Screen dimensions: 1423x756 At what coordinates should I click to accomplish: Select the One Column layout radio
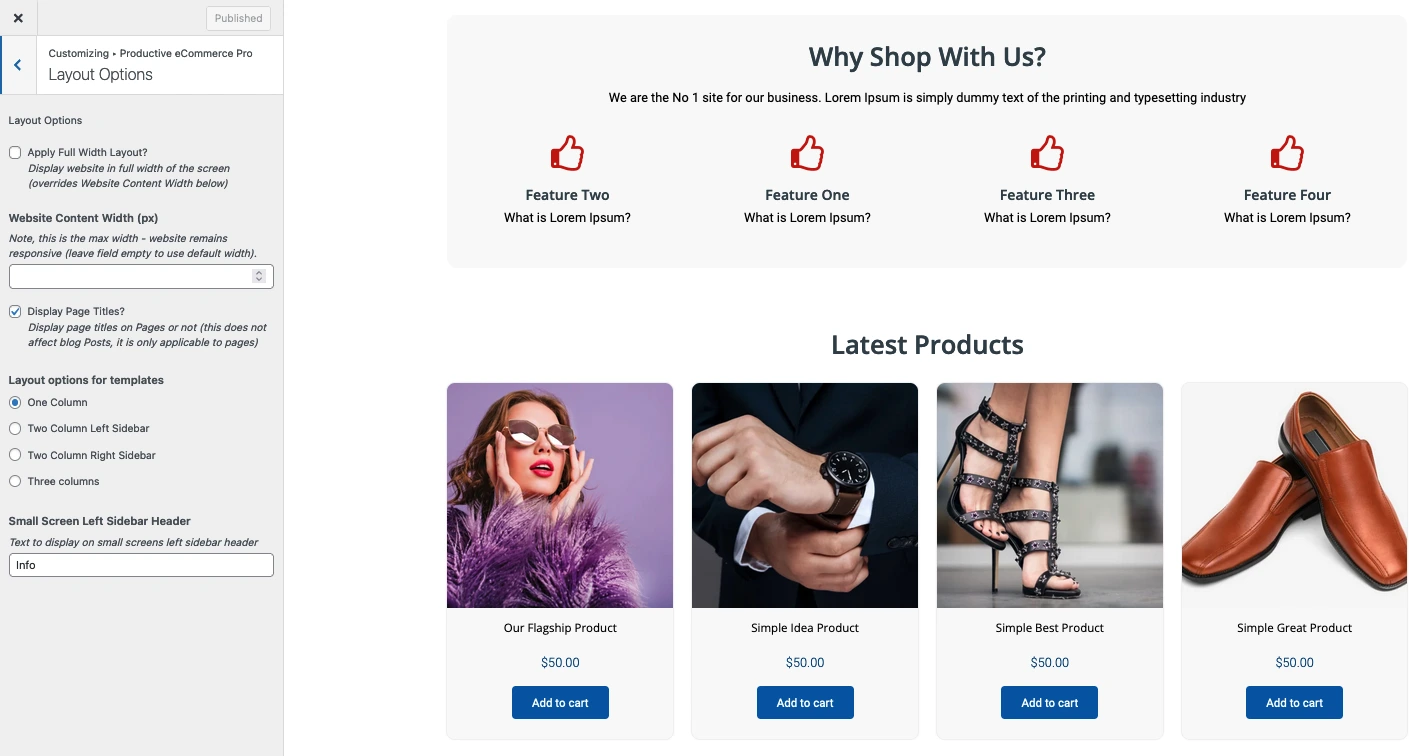(15, 403)
